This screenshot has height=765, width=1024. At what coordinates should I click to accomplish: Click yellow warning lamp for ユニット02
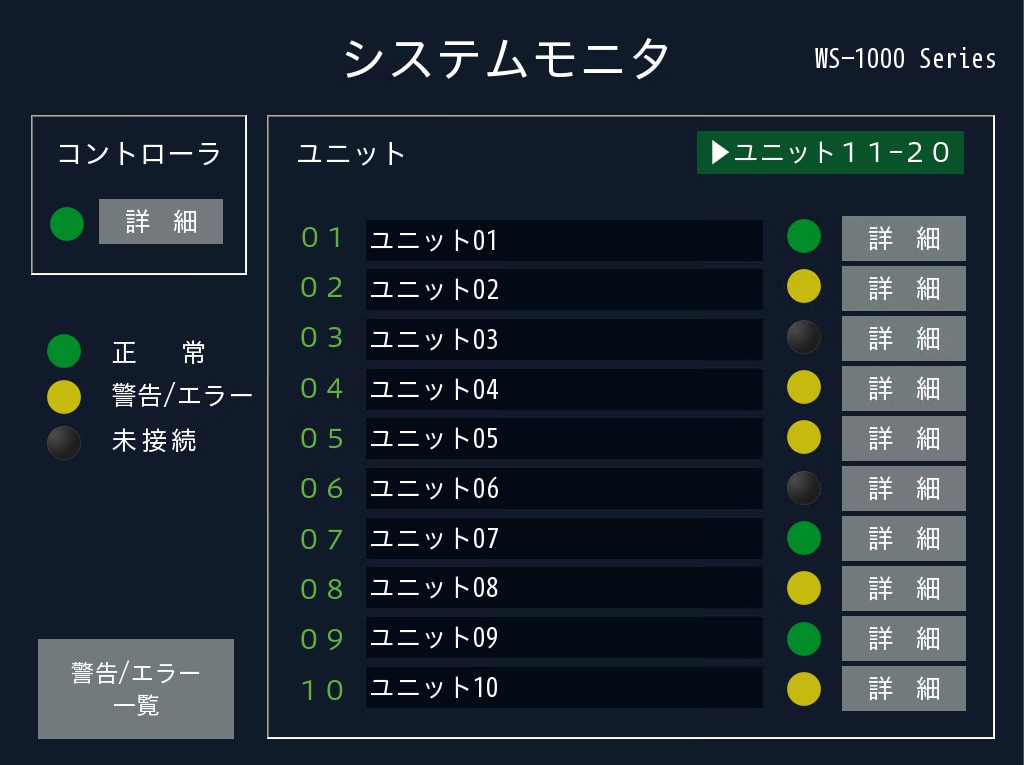pos(804,287)
